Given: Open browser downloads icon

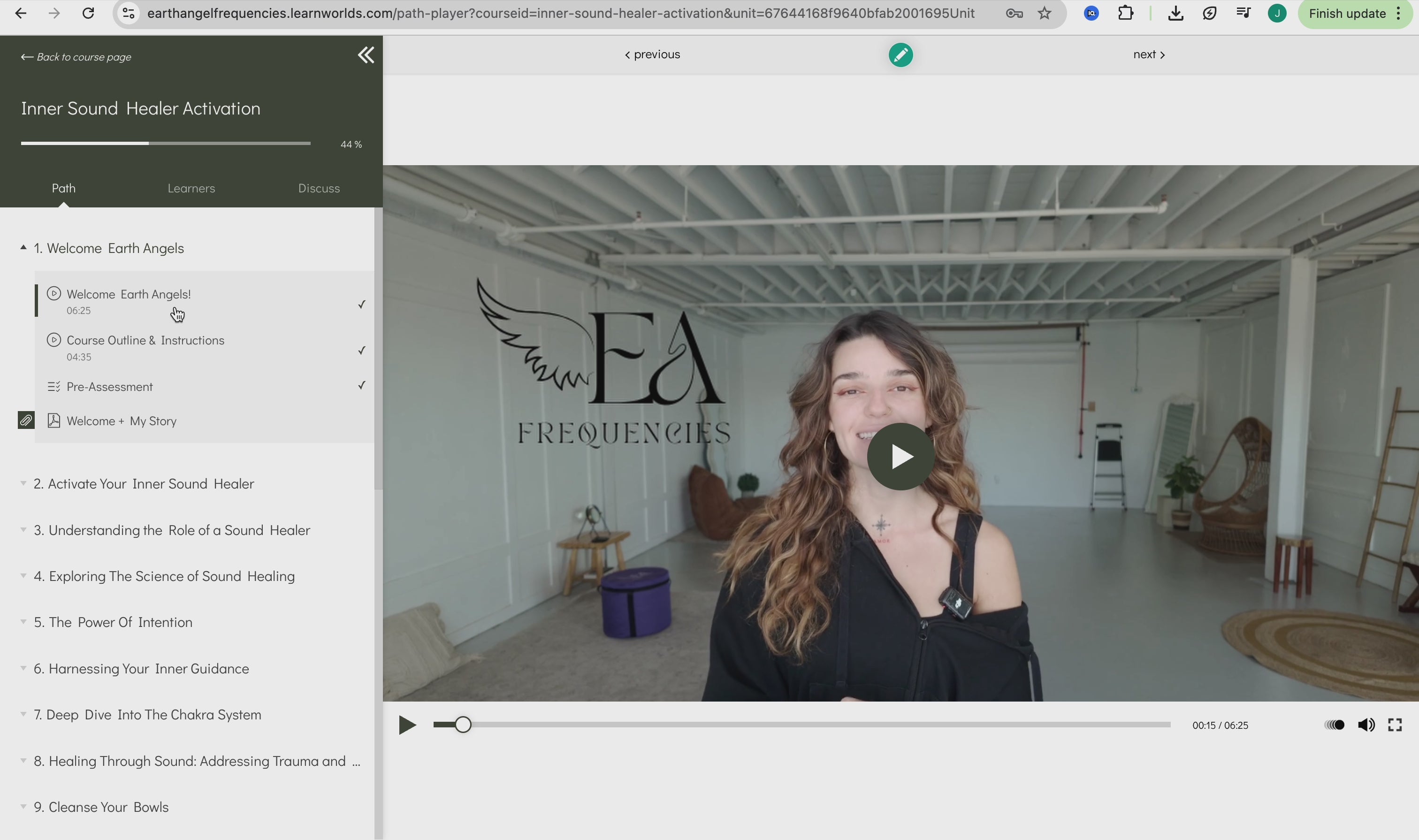Looking at the screenshot, I should point(1175,13).
